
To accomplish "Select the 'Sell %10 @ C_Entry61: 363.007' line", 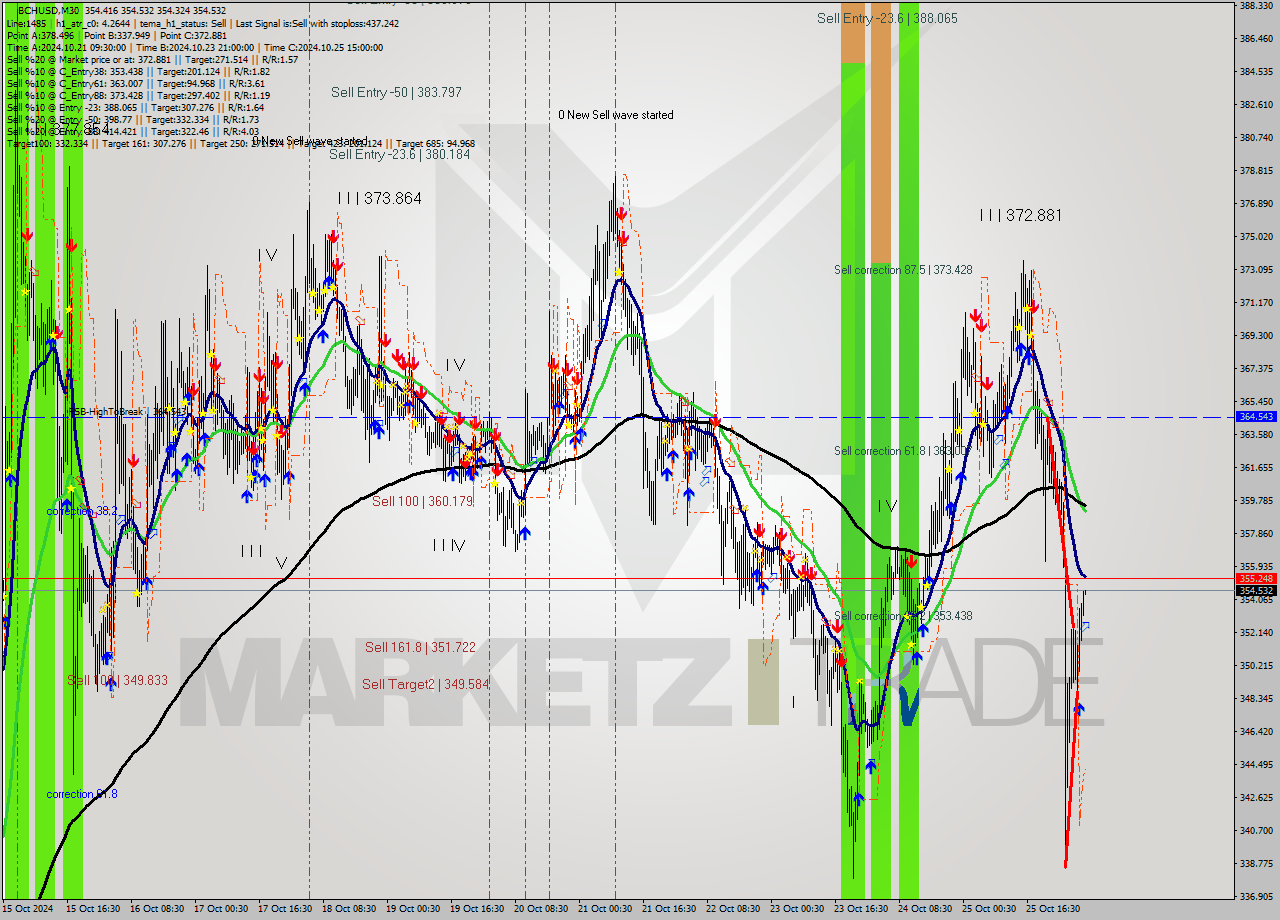I will coord(135,83).
